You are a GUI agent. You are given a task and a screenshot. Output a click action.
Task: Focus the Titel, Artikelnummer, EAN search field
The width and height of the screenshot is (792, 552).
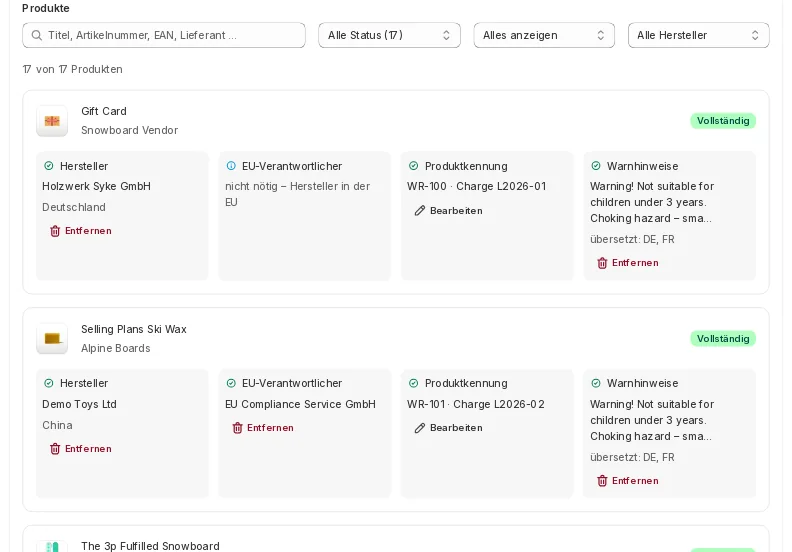(164, 35)
